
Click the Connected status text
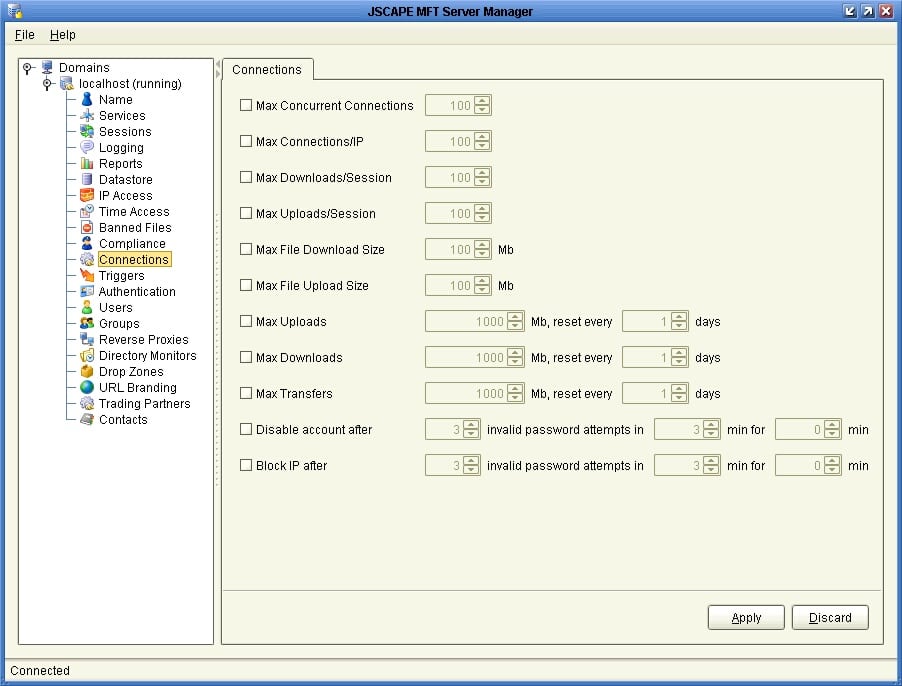point(40,670)
